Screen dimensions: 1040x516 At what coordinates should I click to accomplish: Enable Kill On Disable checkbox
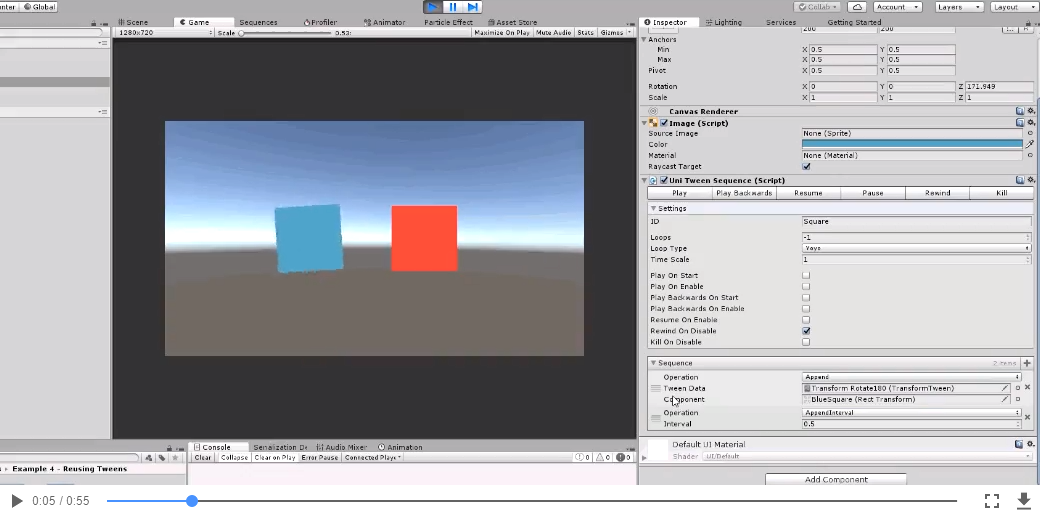pos(806,342)
